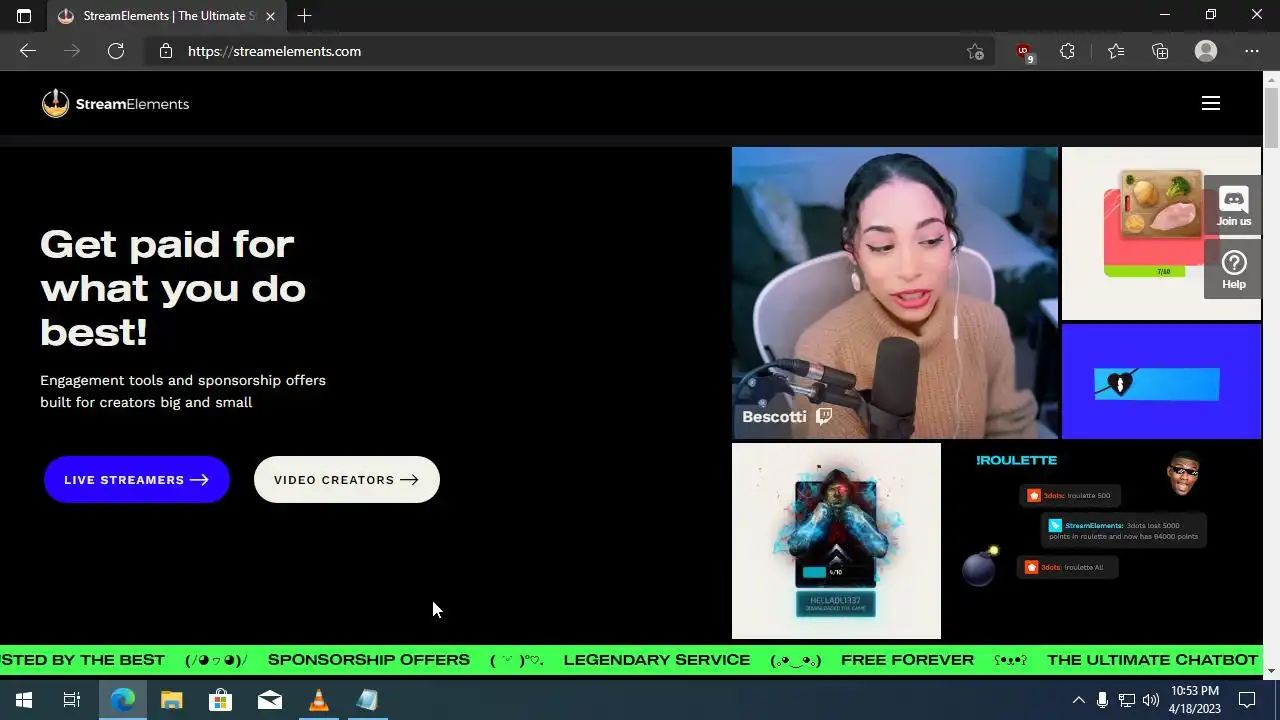
Task: Open Microsoft Edge from taskbar
Action: [122, 700]
